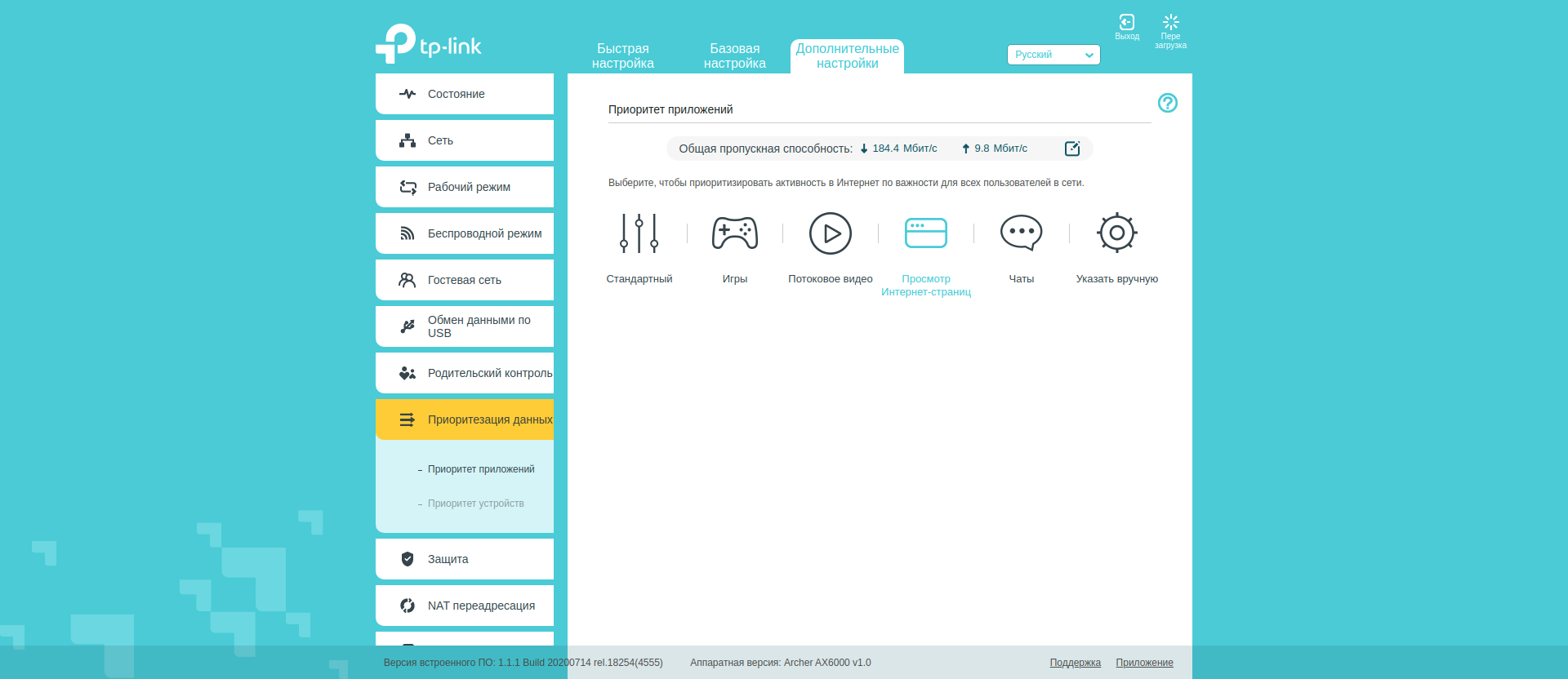Viewport: 1568px width, 679px height.
Task: Open the Приложение link in footer
Action: click(x=1144, y=663)
